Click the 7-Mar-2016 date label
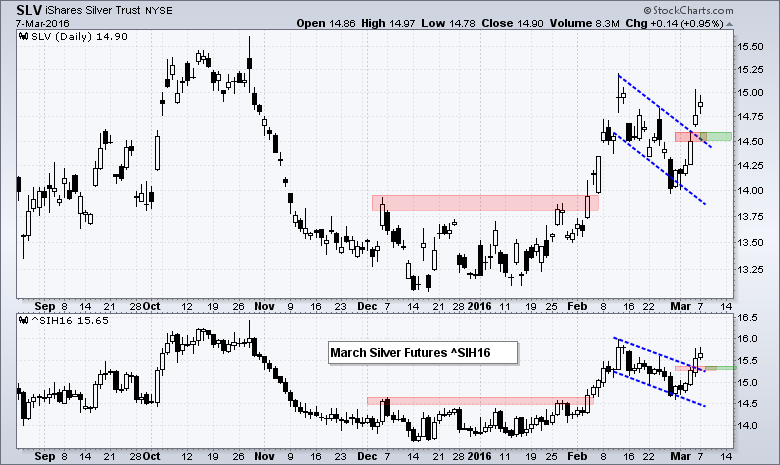This screenshot has width=780, height=465. (x=43, y=23)
